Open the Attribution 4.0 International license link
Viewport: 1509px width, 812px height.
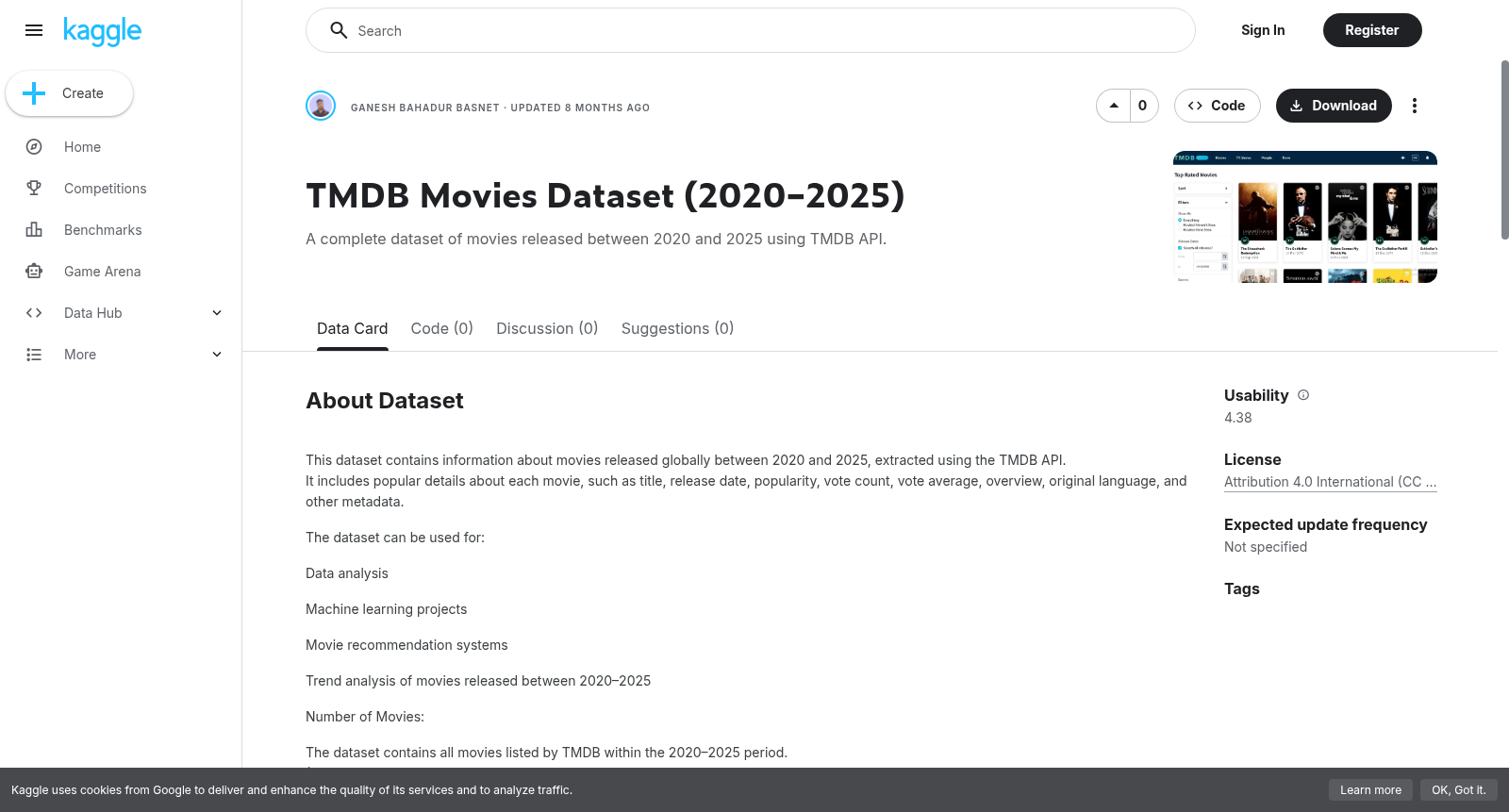(1331, 482)
